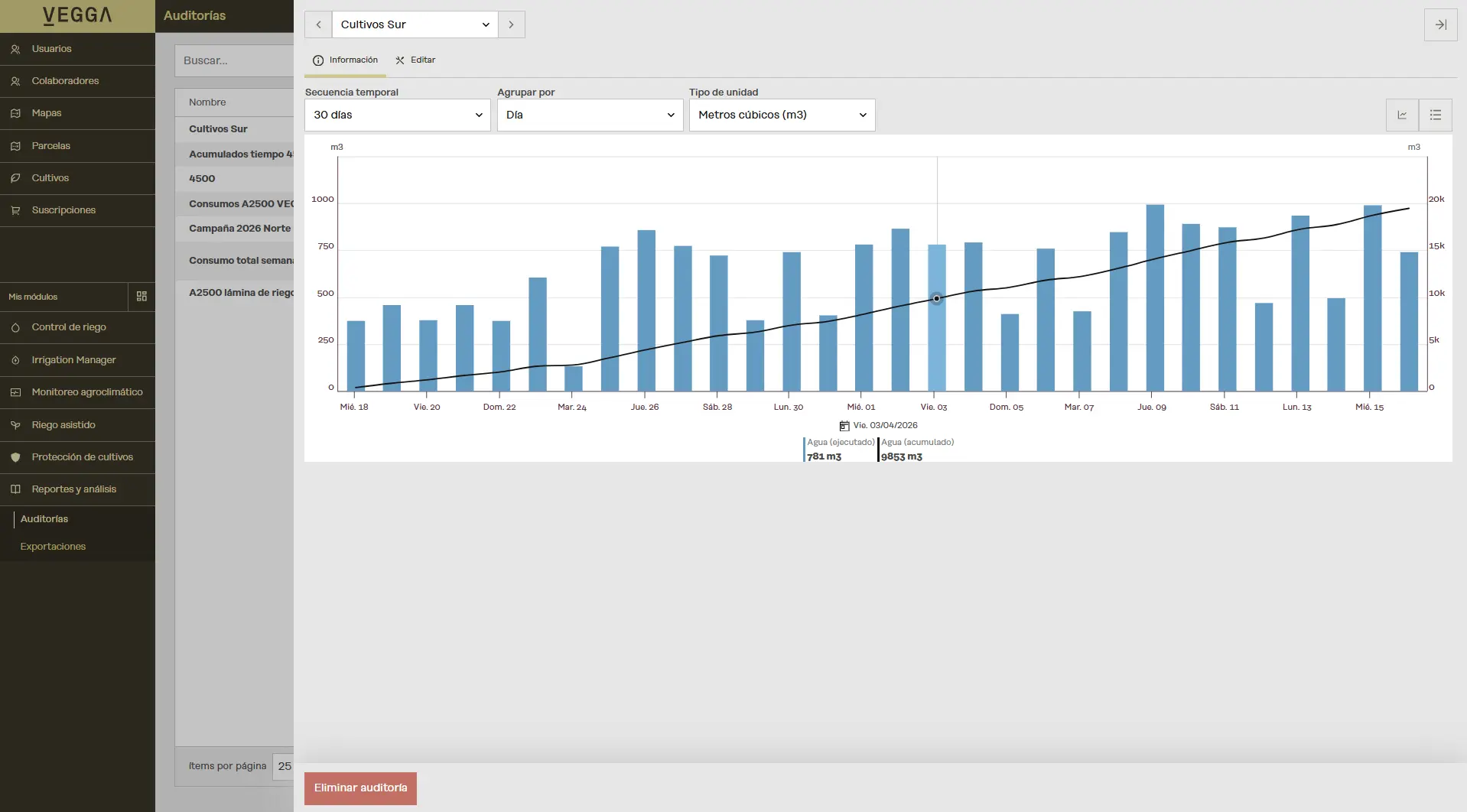
Task: Open Exportaciones in the sidebar
Action: point(53,547)
